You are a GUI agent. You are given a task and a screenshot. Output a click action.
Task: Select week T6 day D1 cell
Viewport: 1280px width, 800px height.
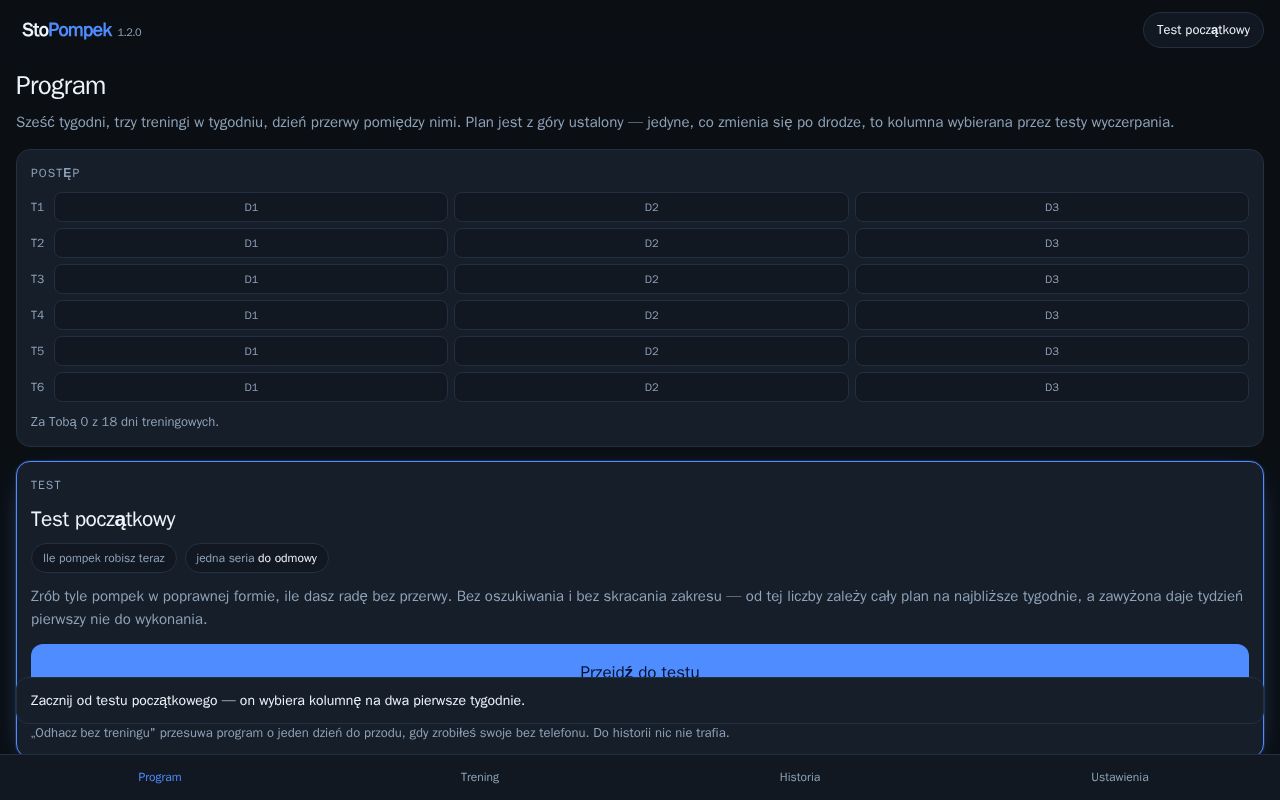(251, 387)
